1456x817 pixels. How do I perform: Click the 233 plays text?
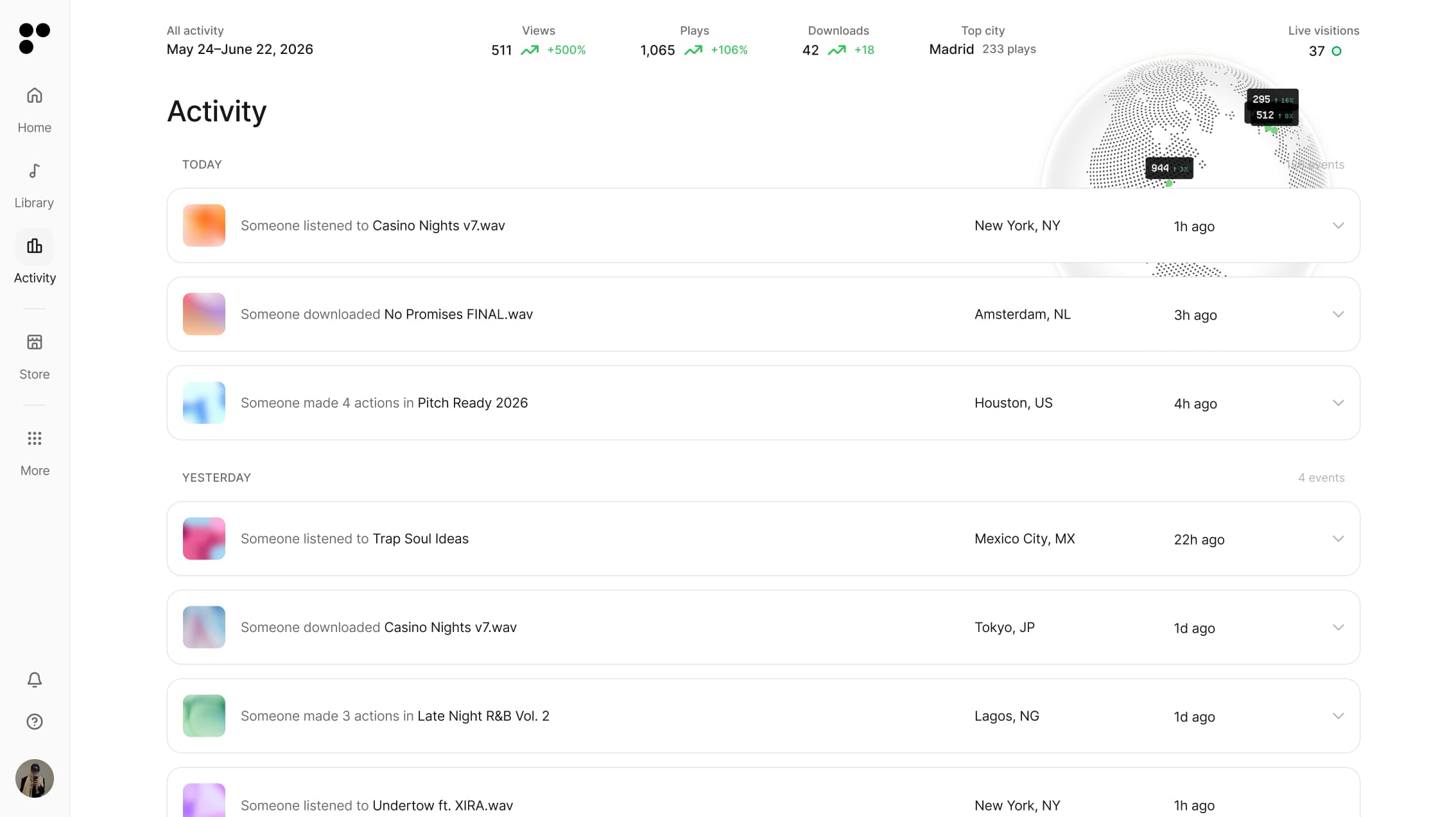(x=1009, y=49)
